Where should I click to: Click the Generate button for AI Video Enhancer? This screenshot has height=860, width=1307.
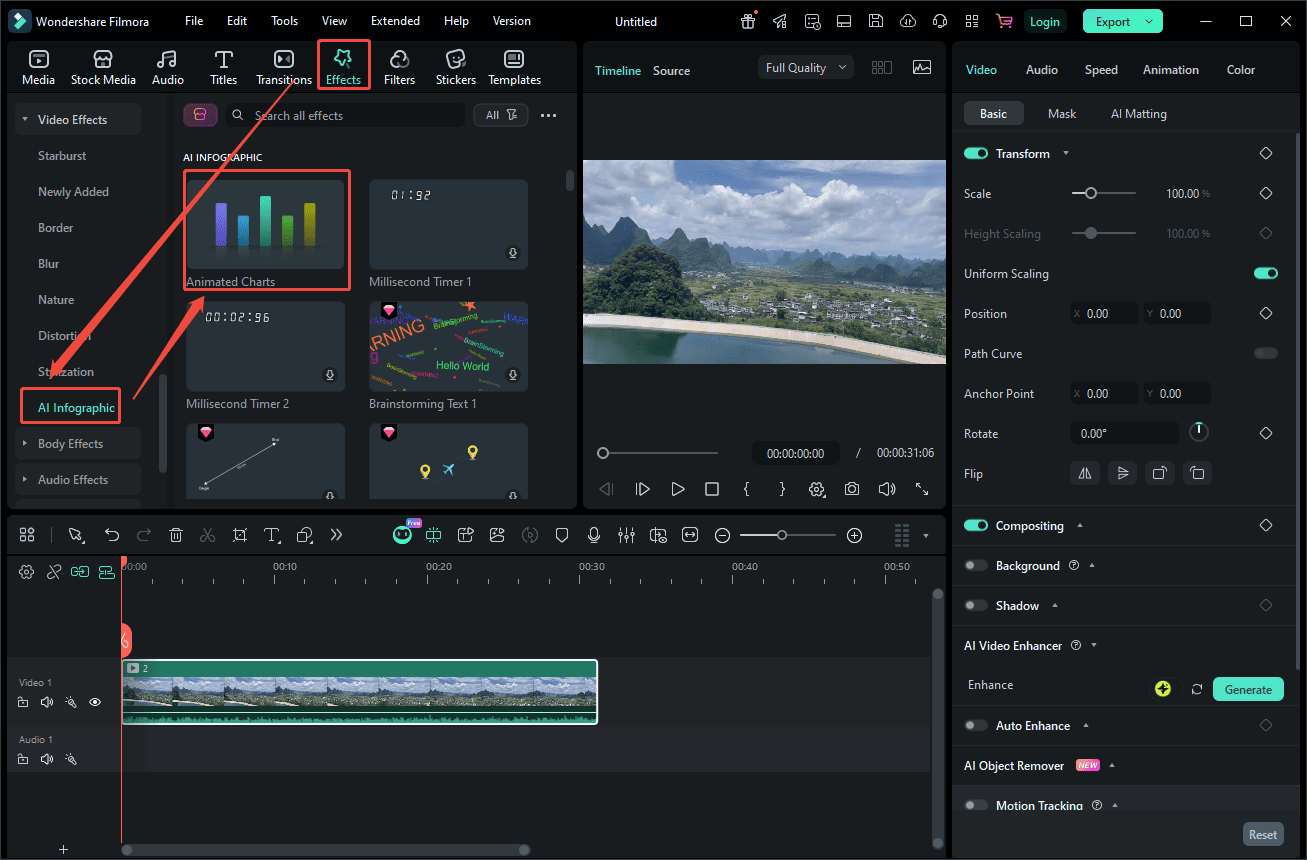1248,689
